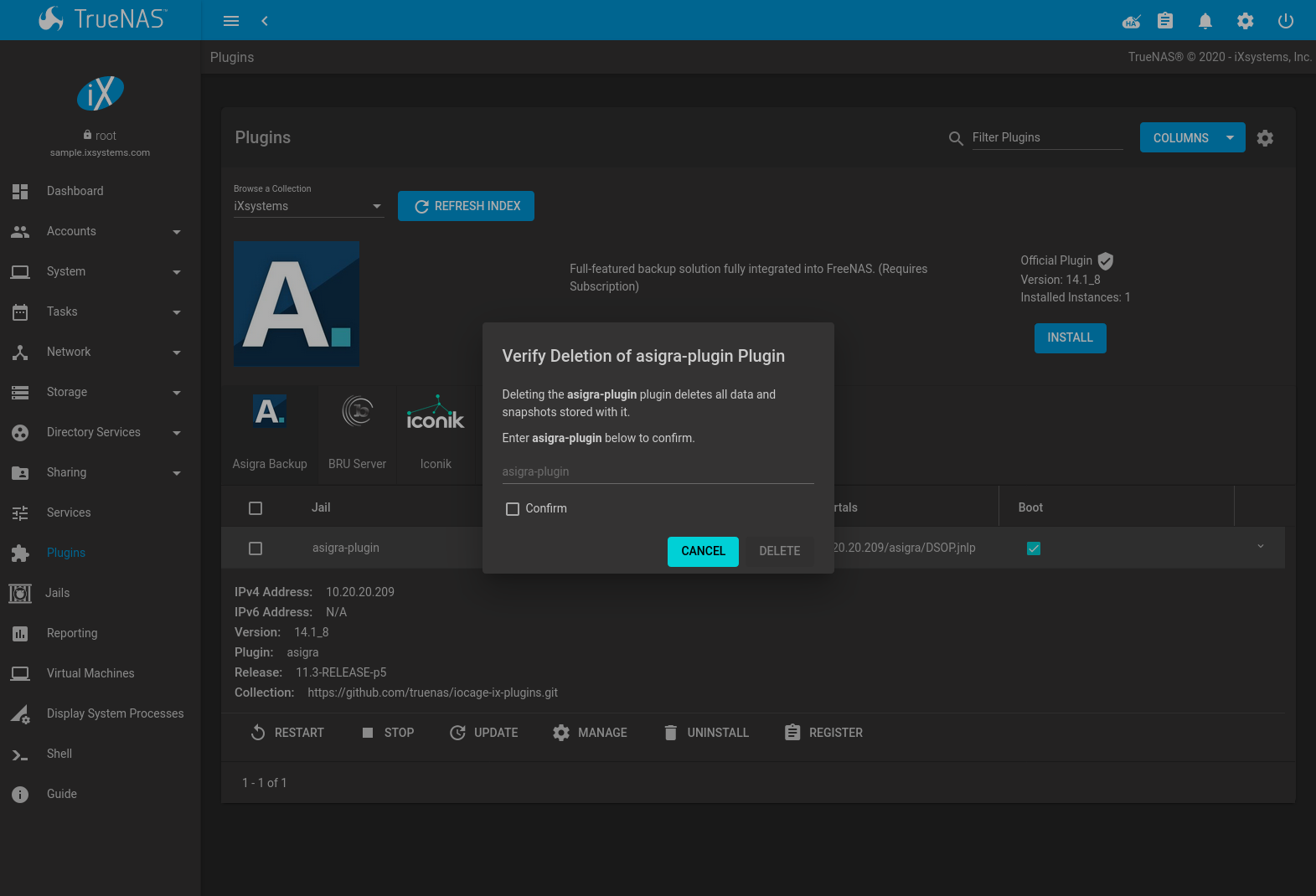This screenshot has height=896, width=1316.
Task: Click the RESTART button
Action: (x=286, y=733)
